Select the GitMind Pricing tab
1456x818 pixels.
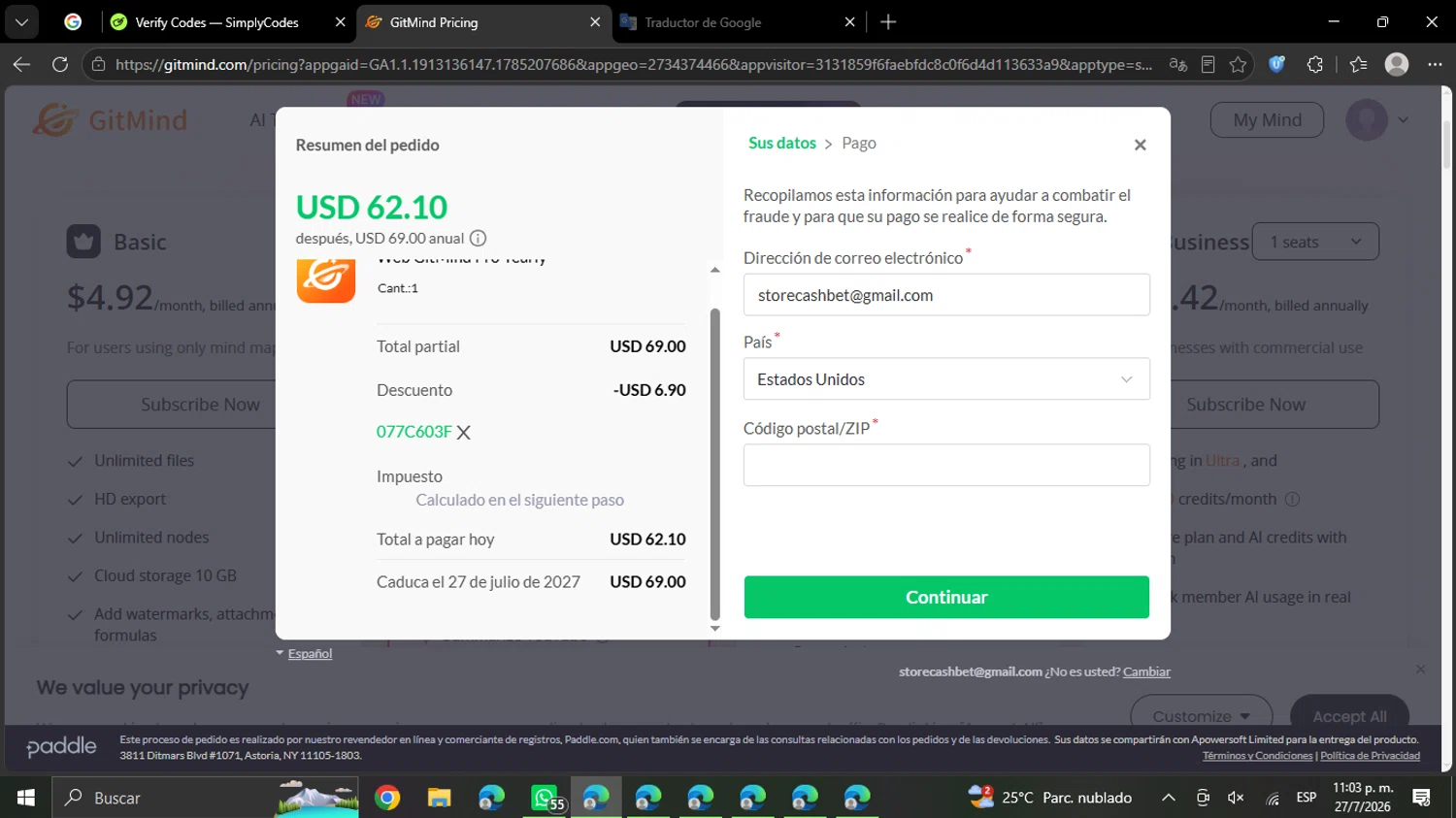click(x=434, y=22)
